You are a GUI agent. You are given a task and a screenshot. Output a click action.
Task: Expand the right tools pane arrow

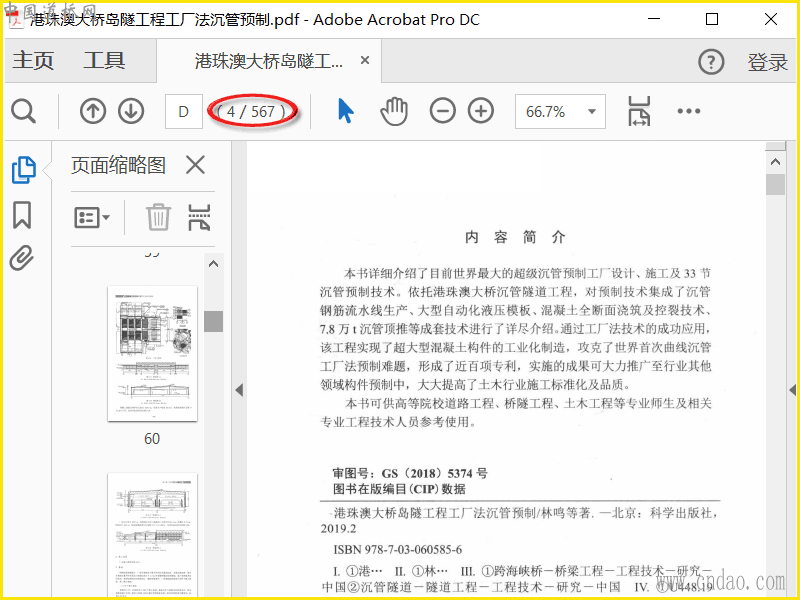[792, 390]
